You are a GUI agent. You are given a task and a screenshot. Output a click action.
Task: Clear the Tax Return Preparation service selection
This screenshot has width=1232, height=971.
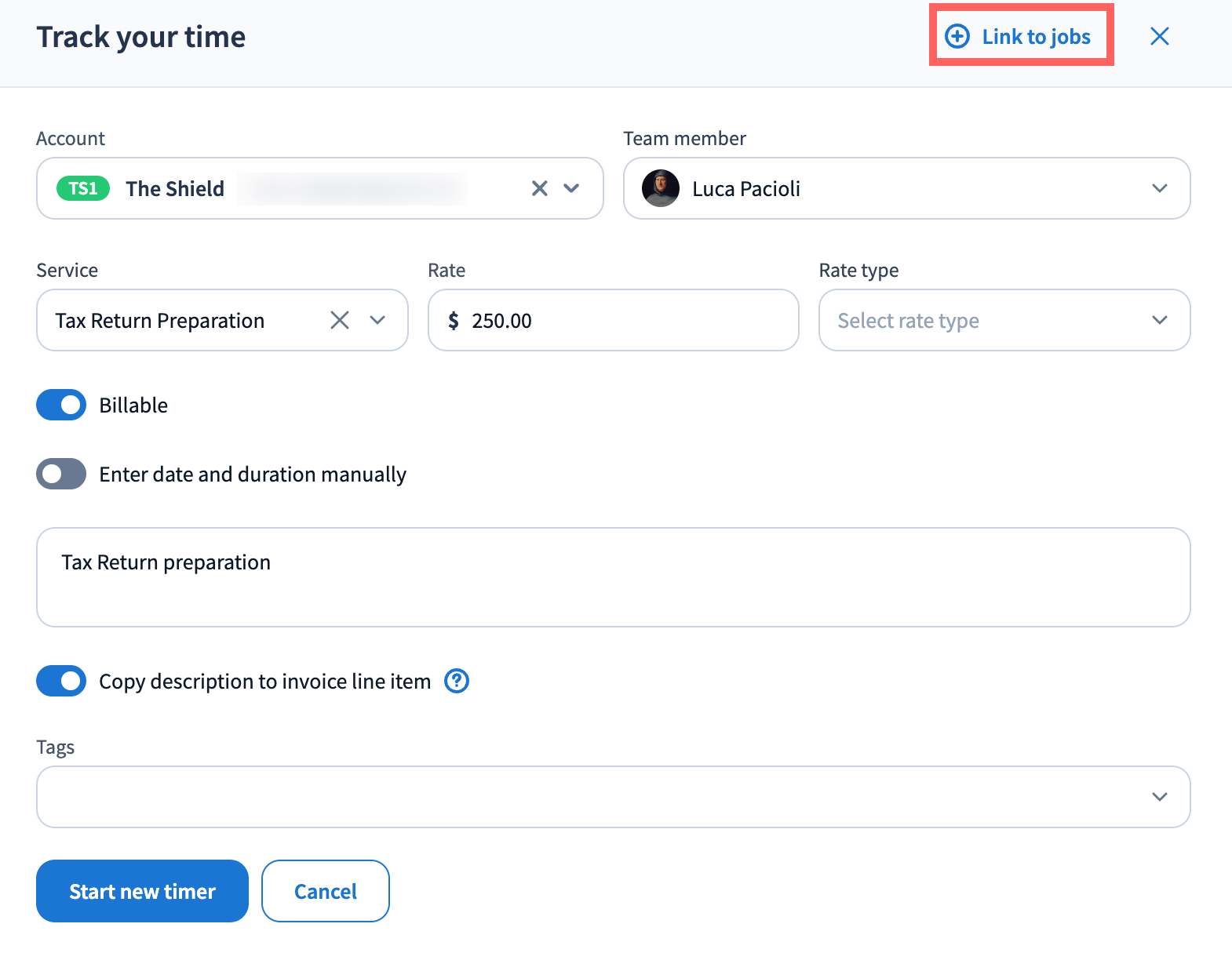tap(339, 320)
